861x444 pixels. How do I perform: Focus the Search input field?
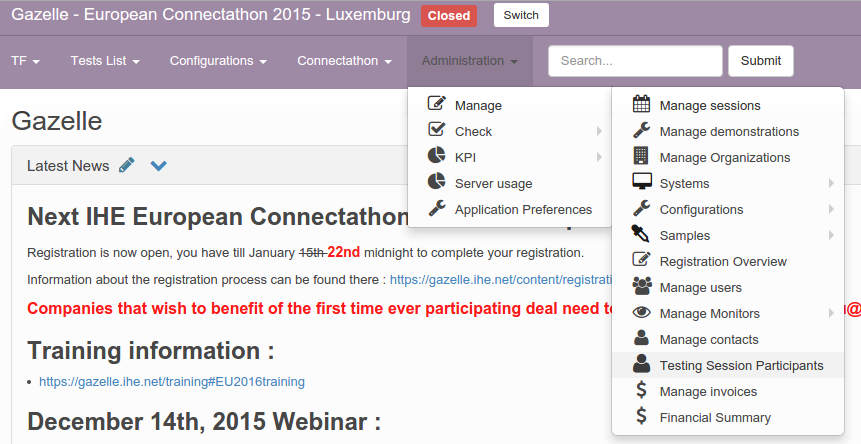tap(634, 61)
